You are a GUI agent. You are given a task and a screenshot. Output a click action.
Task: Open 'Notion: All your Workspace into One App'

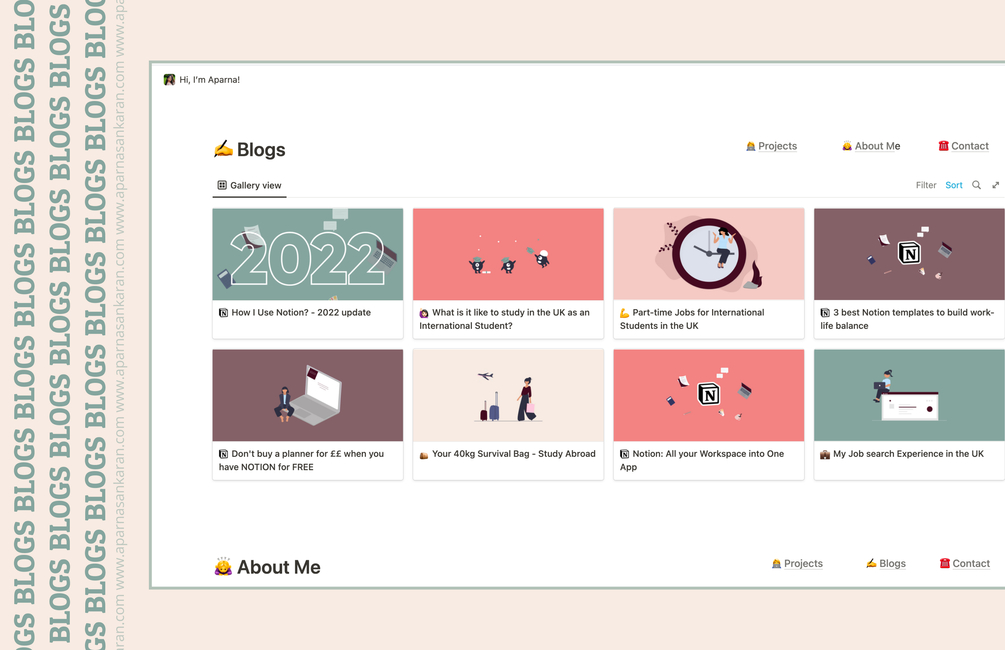709,414
